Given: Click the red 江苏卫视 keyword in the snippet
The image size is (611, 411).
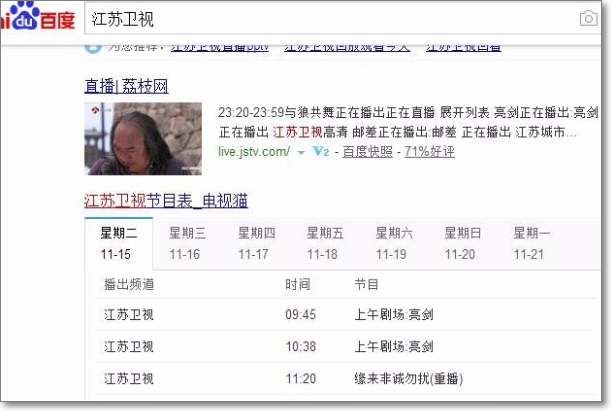Looking at the screenshot, I should 297,132.
